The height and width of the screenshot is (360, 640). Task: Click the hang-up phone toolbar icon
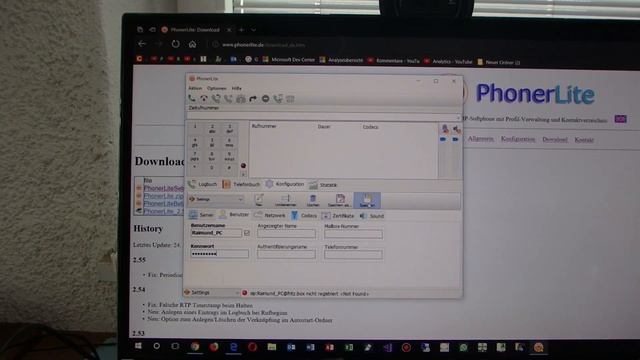pos(204,98)
